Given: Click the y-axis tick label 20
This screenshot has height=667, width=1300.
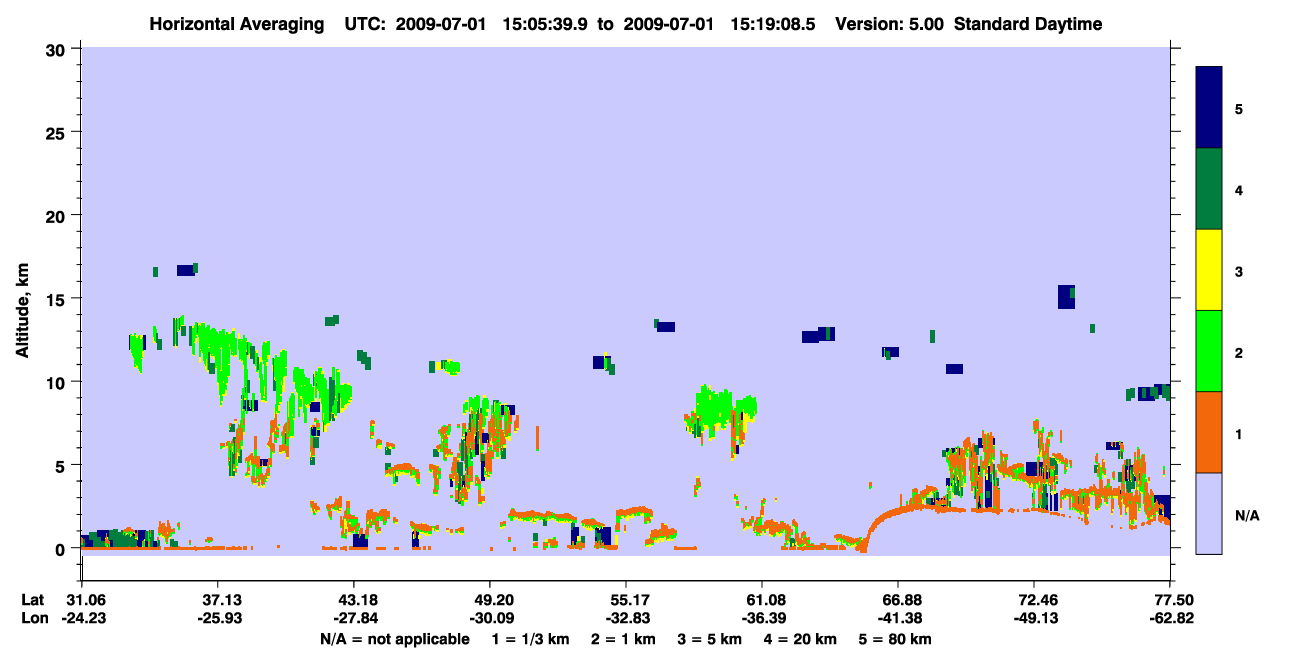Looking at the screenshot, I should [58, 215].
